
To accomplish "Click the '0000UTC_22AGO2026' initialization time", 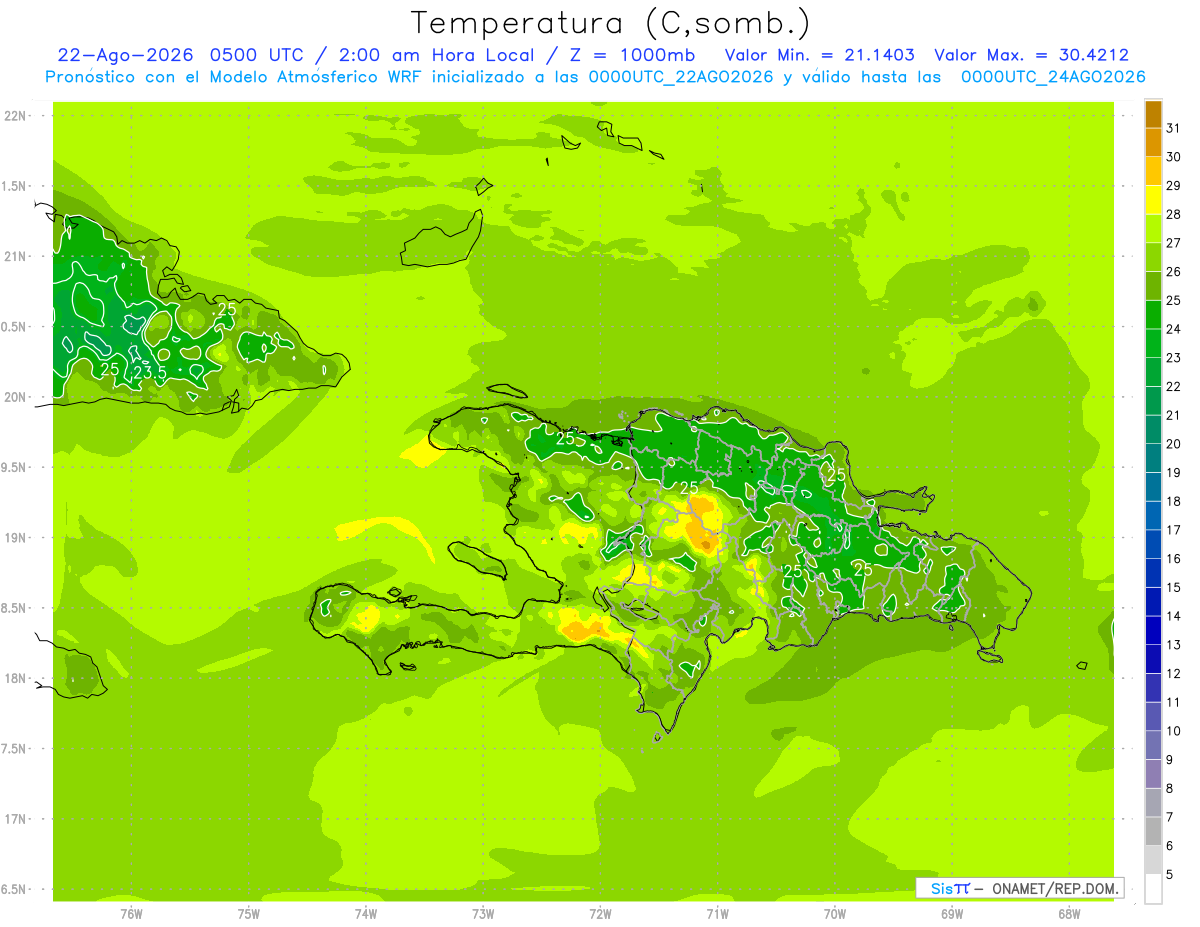I will 681,77.
